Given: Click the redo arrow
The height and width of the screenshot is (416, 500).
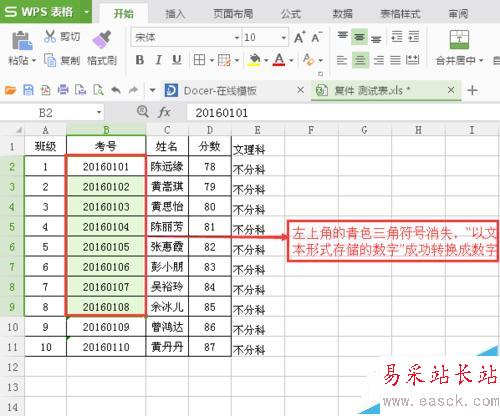Looking at the screenshot, I should click(x=133, y=90).
